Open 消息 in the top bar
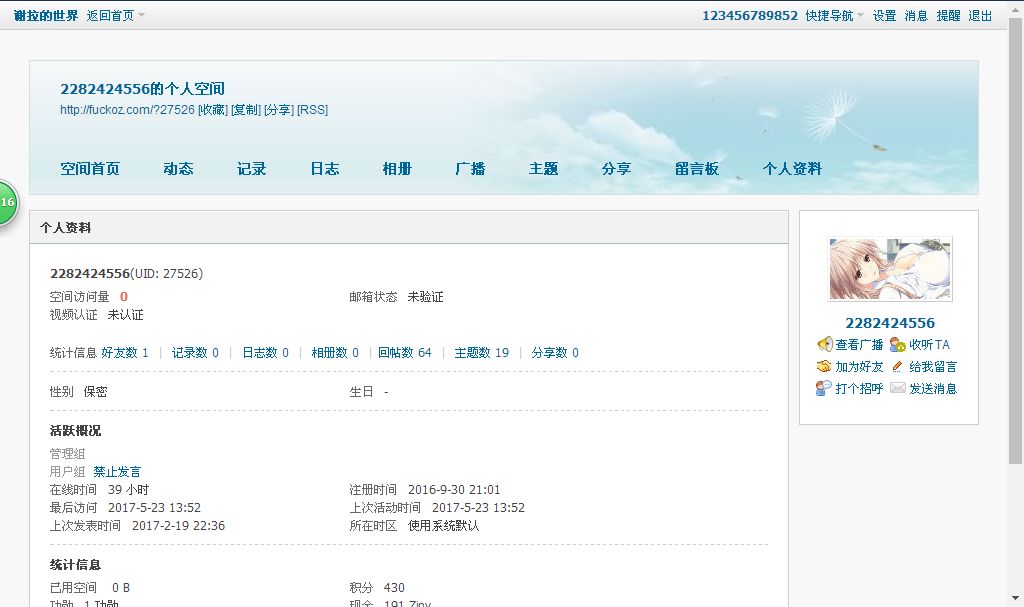1024x607 pixels. [x=916, y=16]
